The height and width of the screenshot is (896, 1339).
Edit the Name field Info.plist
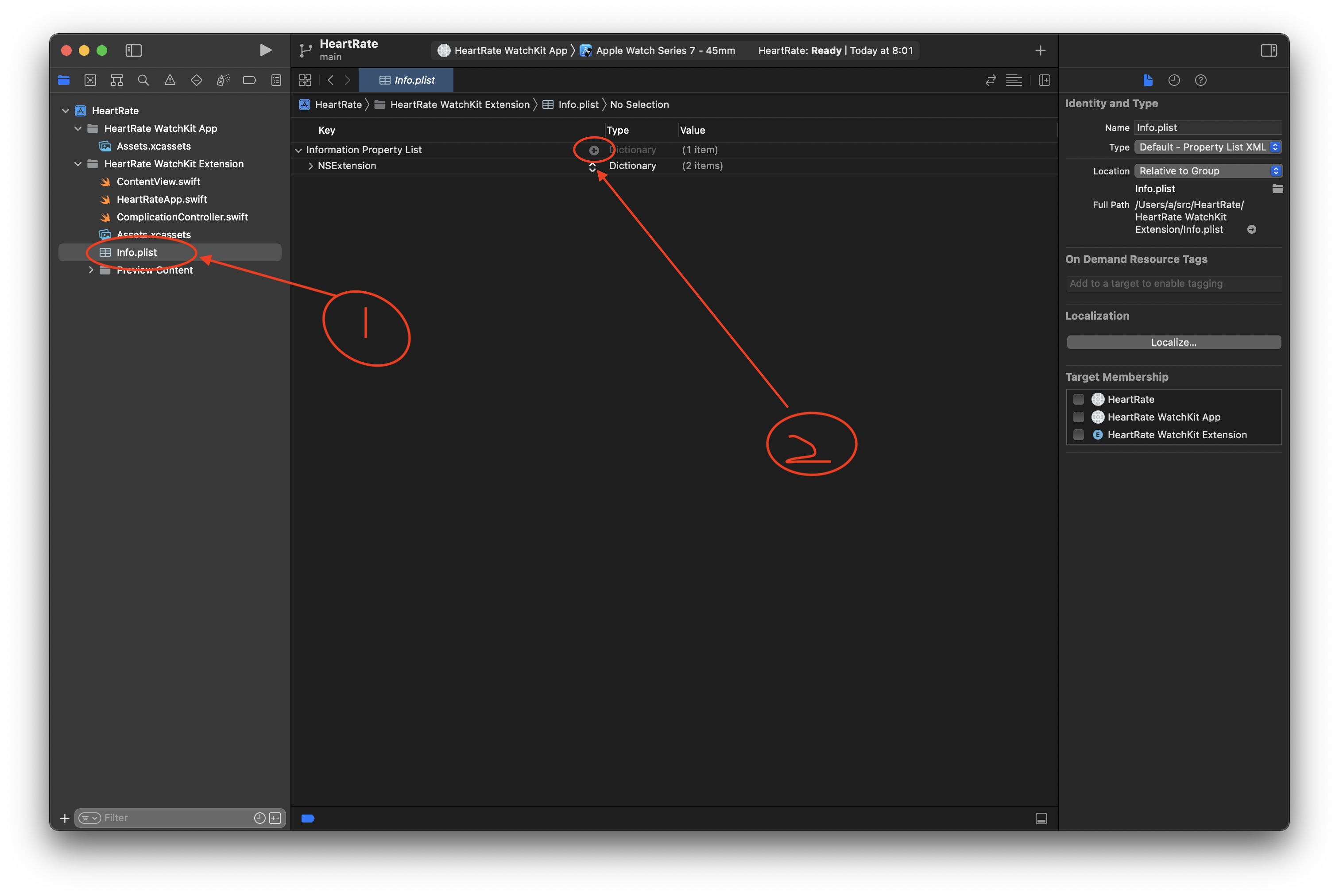coord(1207,128)
